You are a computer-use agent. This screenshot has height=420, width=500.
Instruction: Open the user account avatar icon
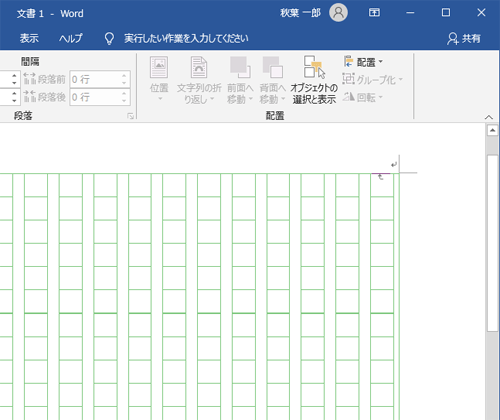[x=338, y=13]
